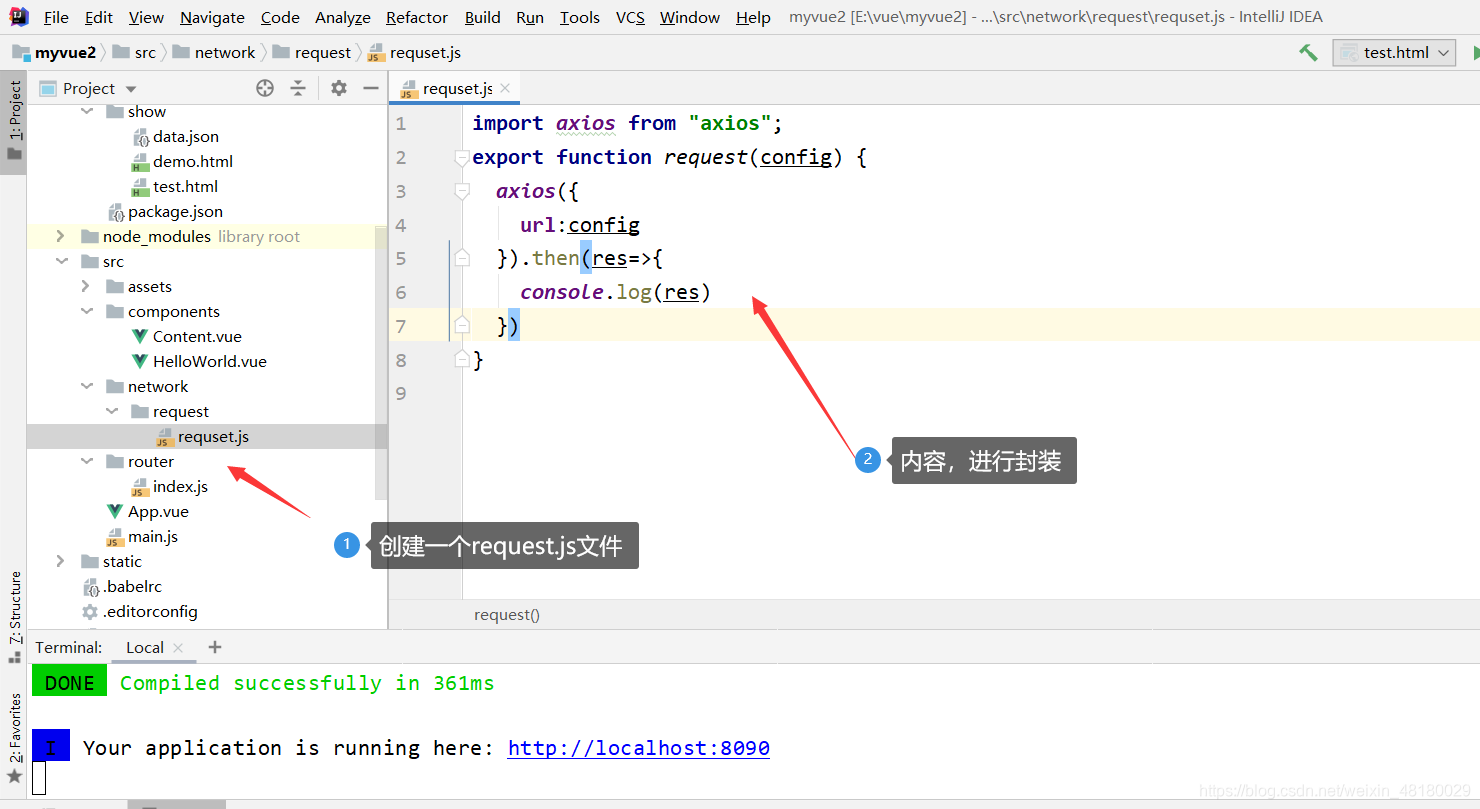Select .babelrc file
Screen dimensions: 1480x809
pos(132,586)
